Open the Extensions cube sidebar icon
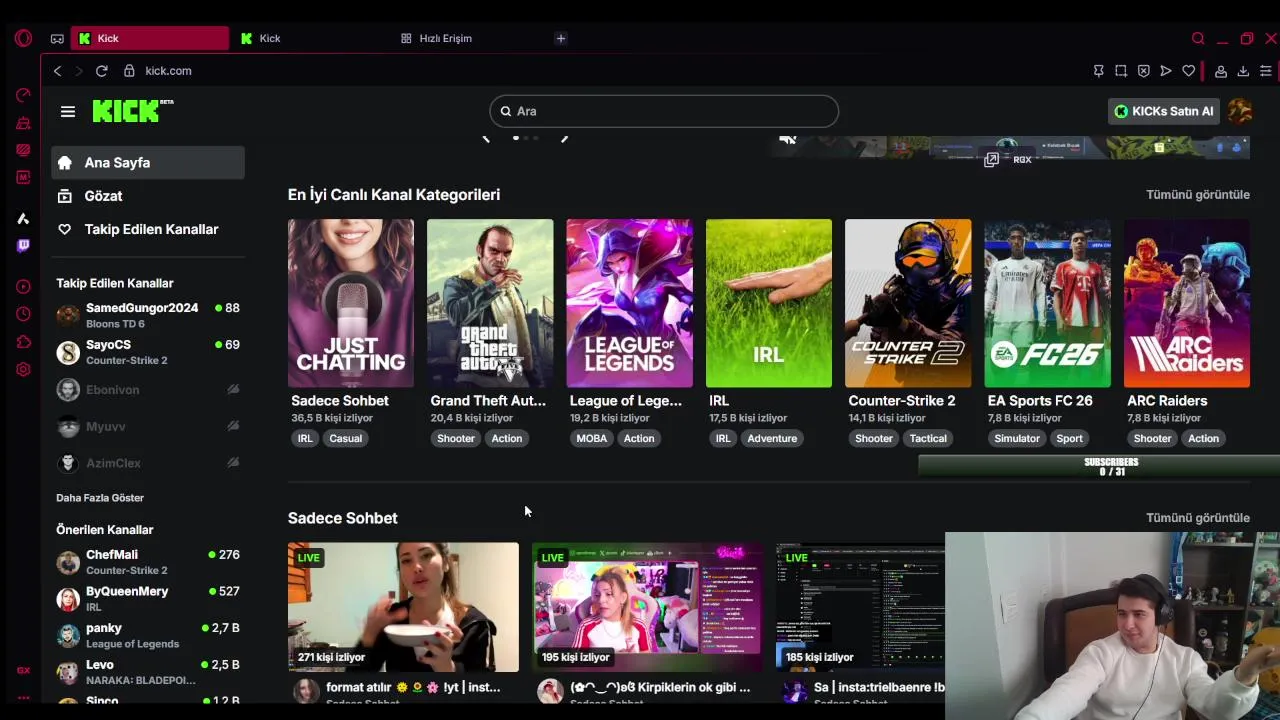The image size is (1280, 720). 23,342
